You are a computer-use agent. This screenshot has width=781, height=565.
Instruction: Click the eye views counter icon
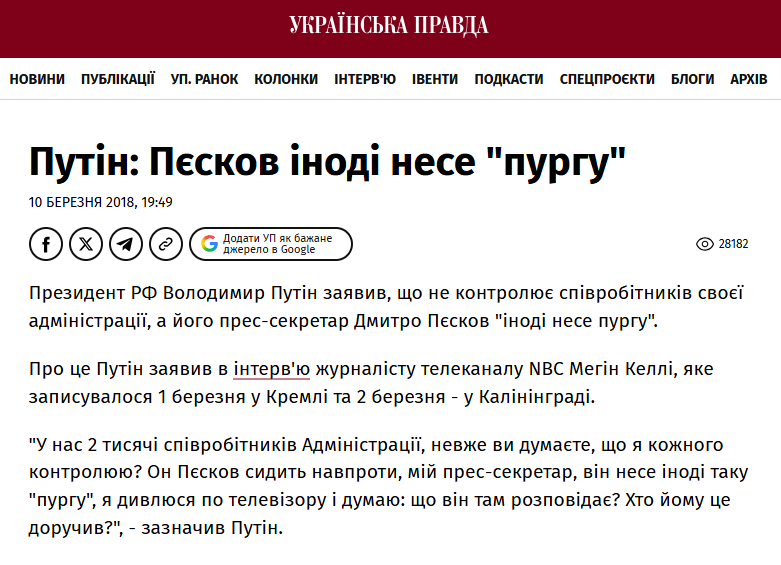click(x=704, y=244)
